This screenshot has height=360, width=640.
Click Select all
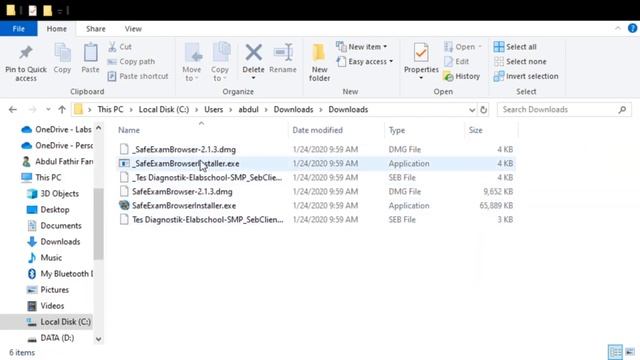(x=515, y=47)
